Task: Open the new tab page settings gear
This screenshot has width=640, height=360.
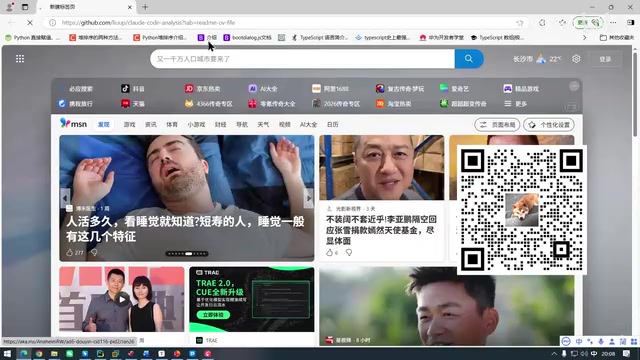Action: click(x=576, y=59)
